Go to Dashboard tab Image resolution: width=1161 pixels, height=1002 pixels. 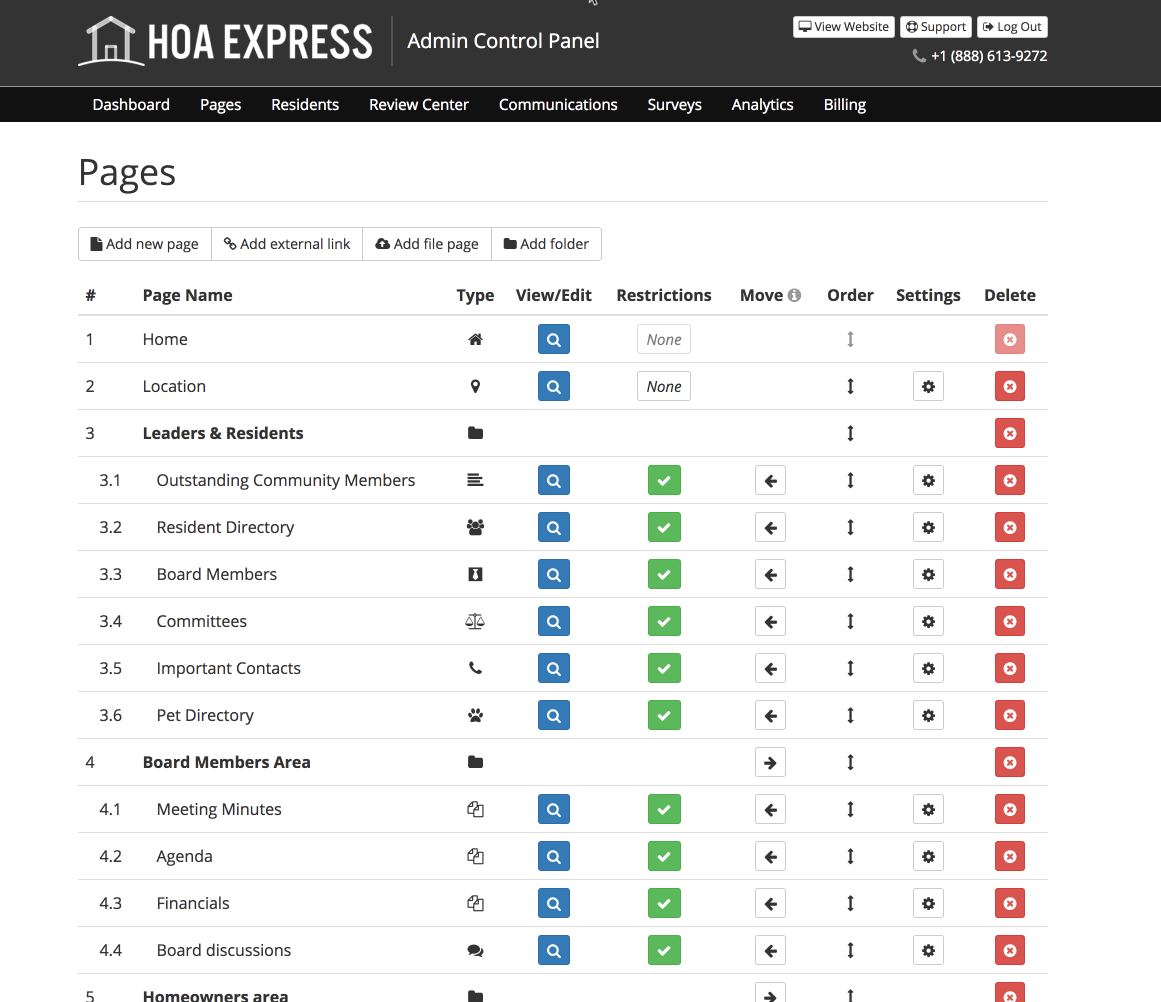[131, 104]
